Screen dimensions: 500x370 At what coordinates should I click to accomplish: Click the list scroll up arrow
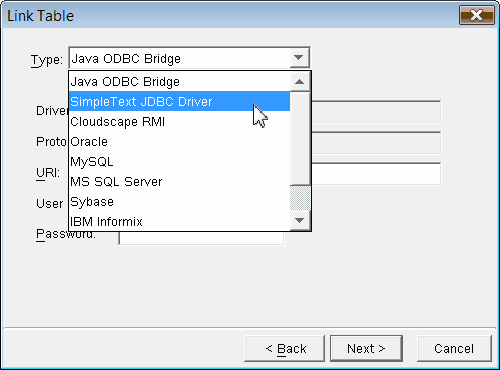(x=300, y=82)
